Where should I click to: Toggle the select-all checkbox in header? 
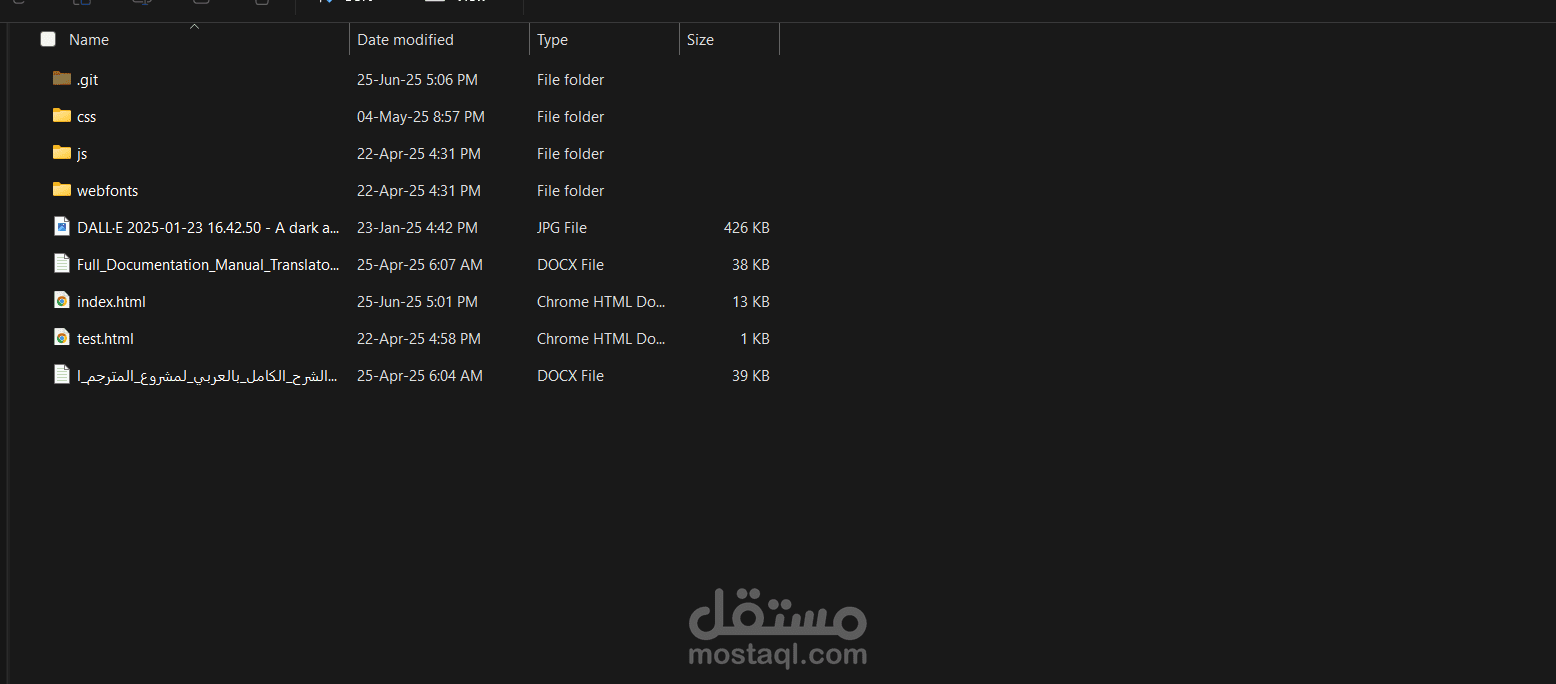pos(48,39)
